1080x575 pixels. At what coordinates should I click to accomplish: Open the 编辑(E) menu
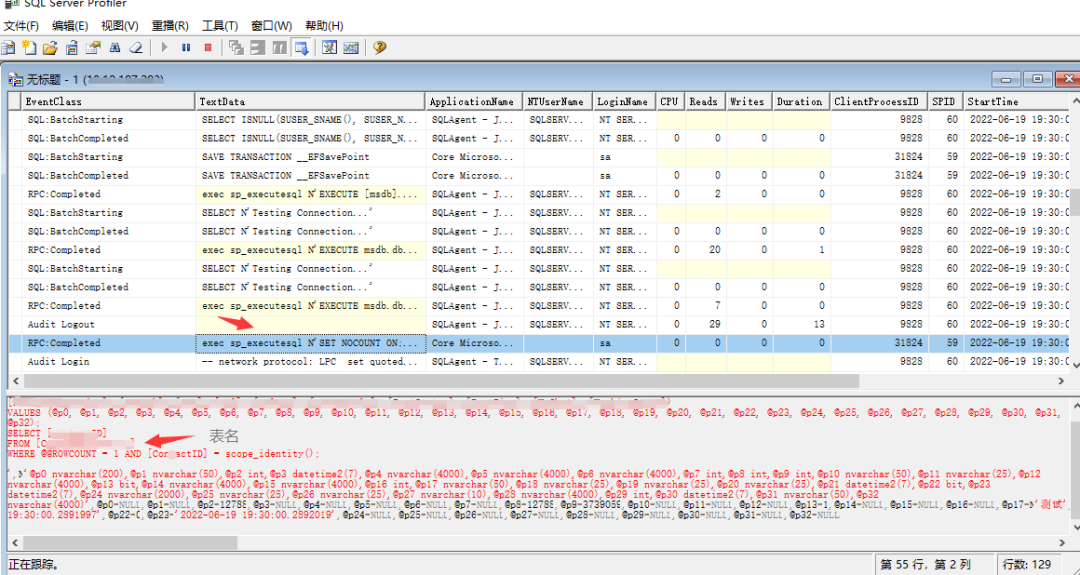(x=70, y=25)
